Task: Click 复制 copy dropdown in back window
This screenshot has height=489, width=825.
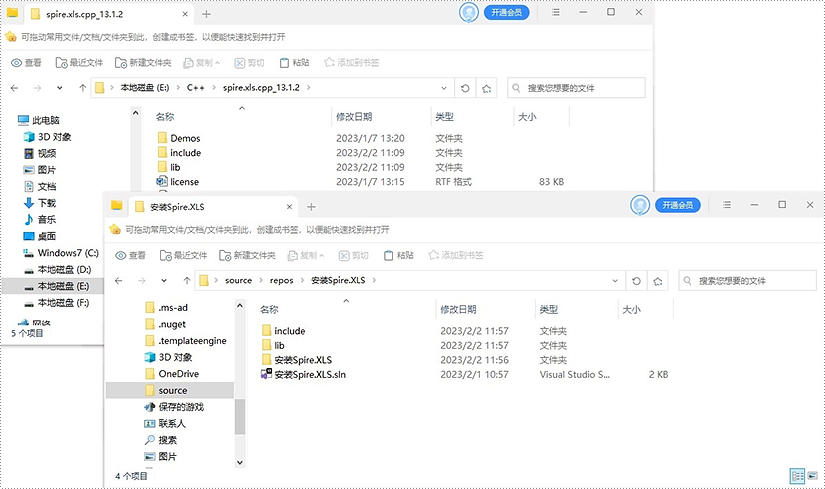Action: pos(202,63)
